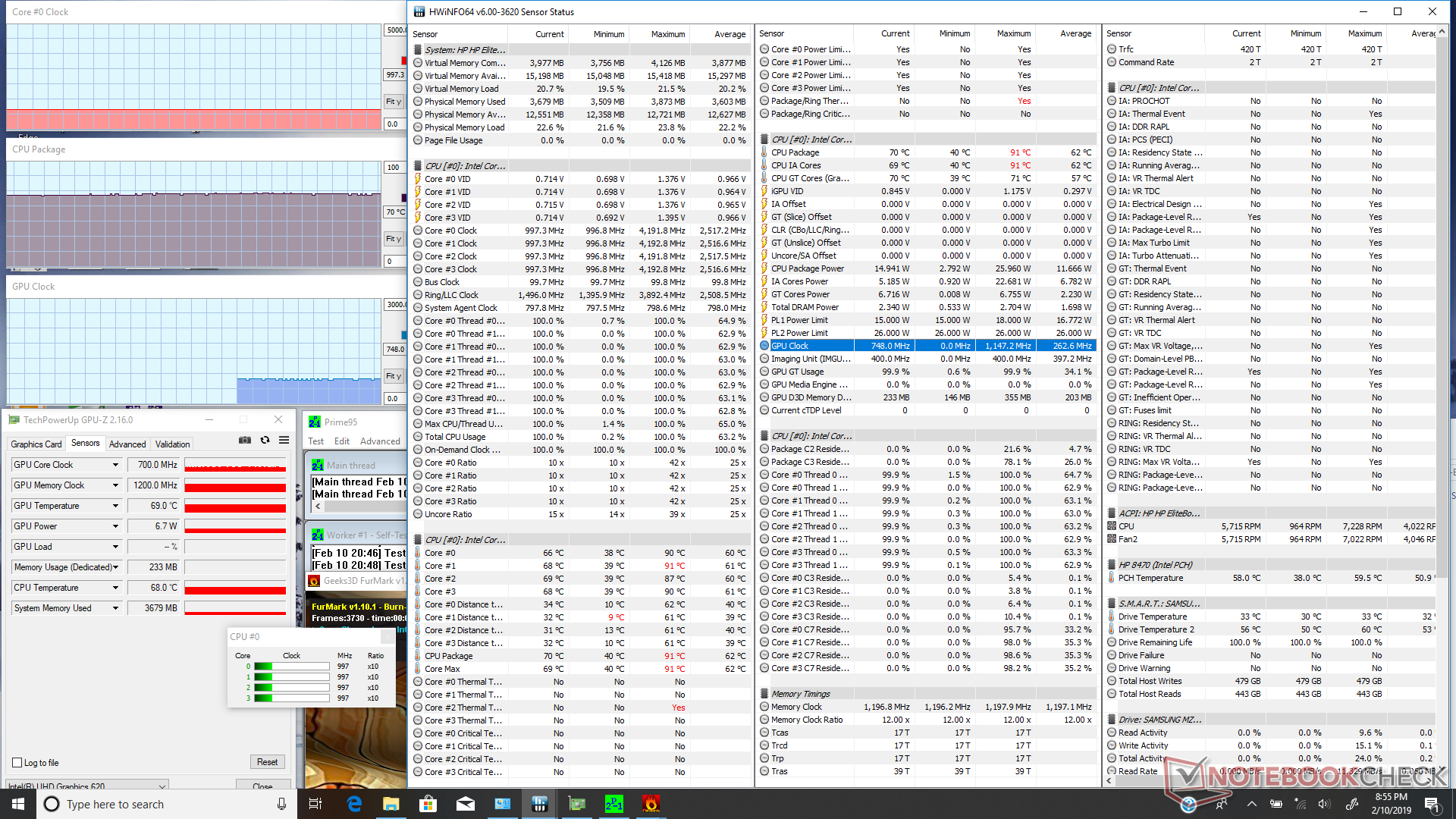The width and height of the screenshot is (1456, 819).
Task: Click the Cortana microphone icon
Action: (x=281, y=804)
